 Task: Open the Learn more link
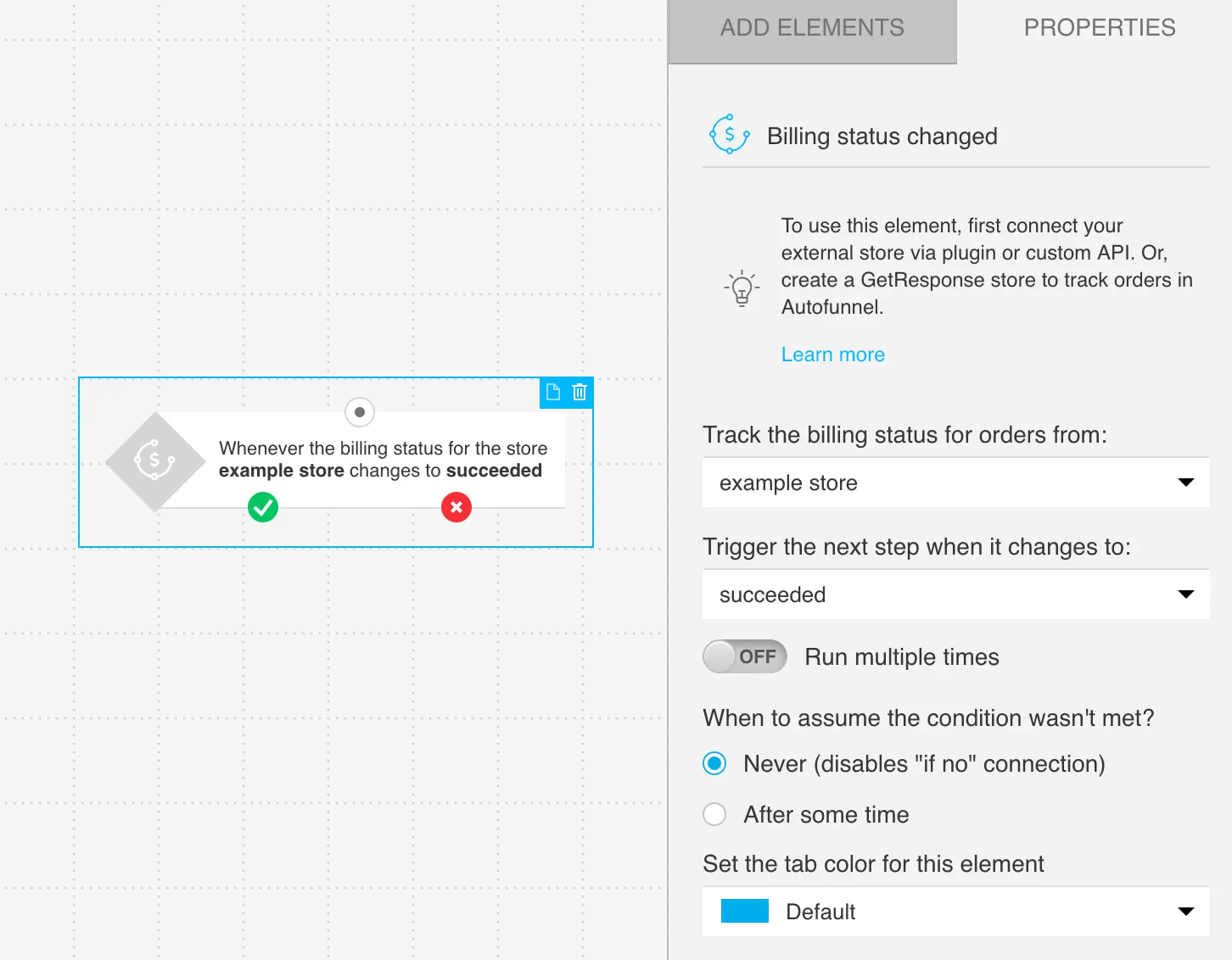click(832, 354)
